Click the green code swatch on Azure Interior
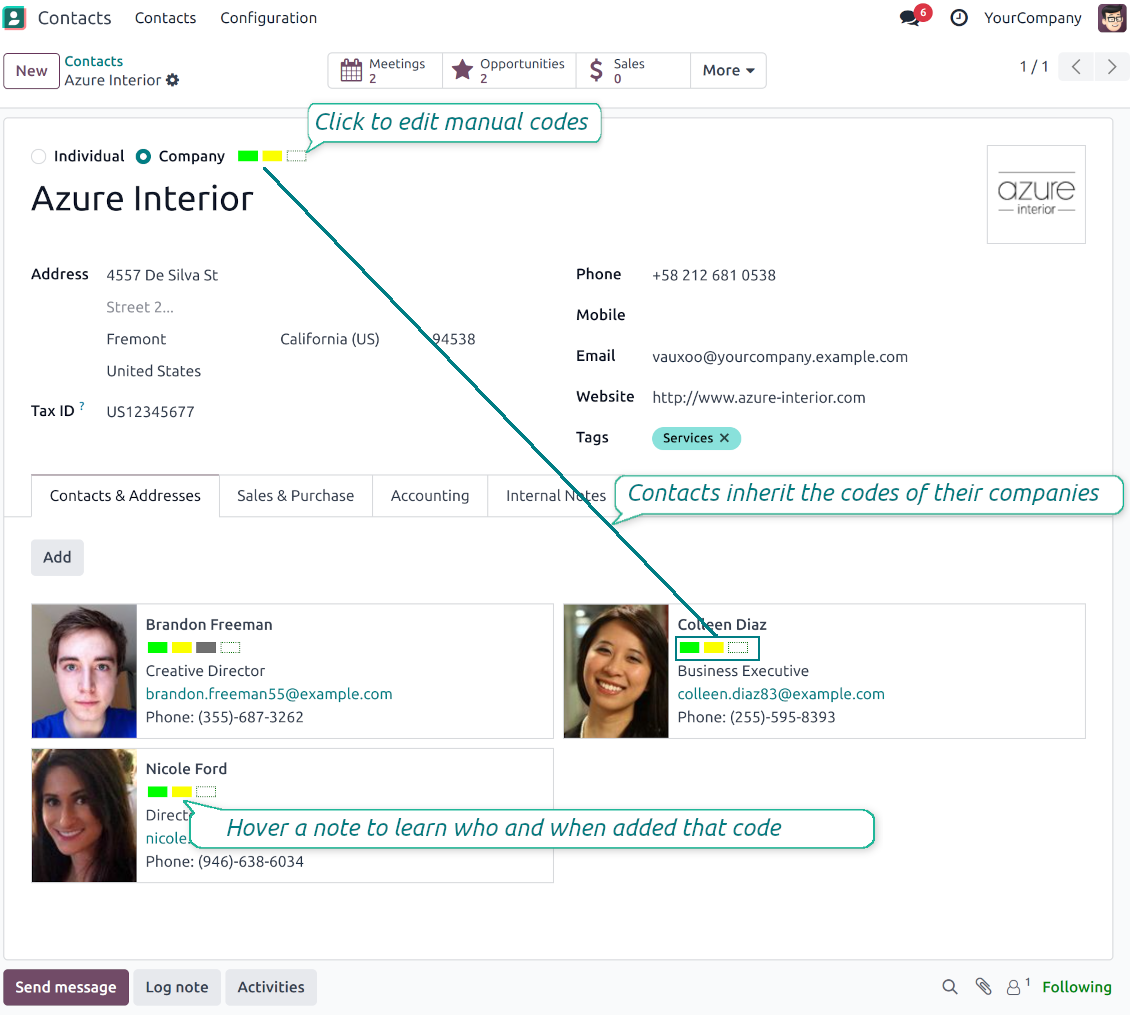This screenshot has width=1130, height=1015. pyautogui.click(x=248, y=156)
